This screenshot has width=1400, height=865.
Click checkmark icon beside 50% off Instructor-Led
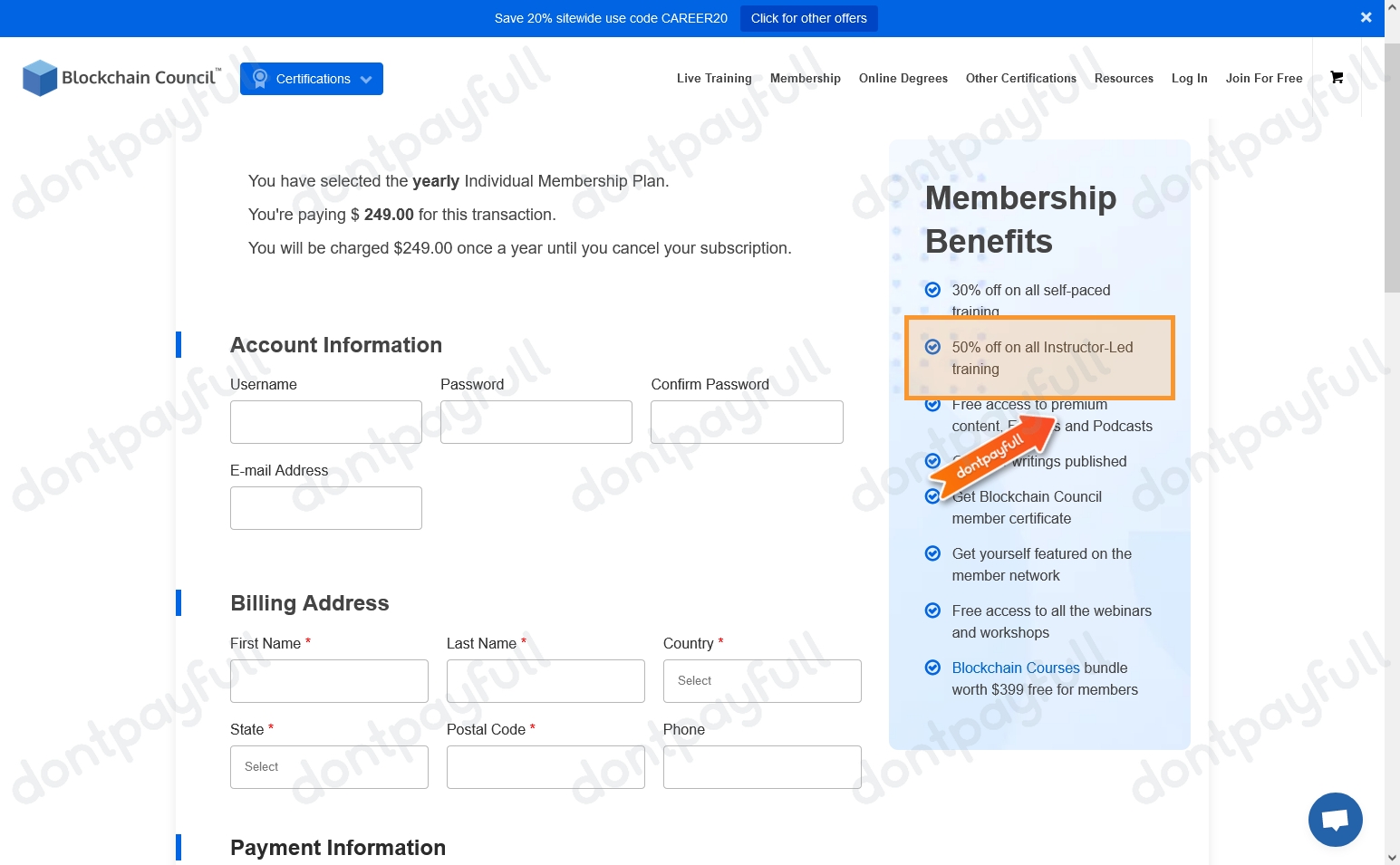point(932,347)
